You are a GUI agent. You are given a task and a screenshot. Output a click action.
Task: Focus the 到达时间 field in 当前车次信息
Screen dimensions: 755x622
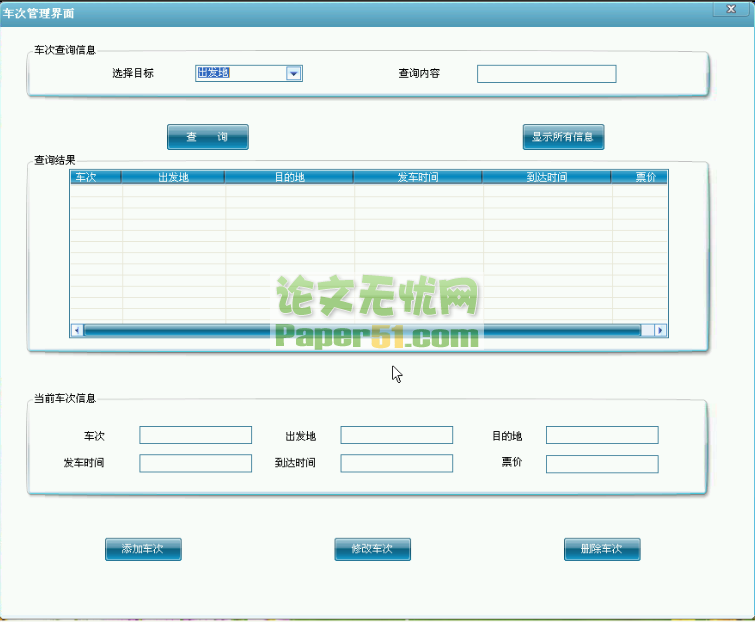396,463
